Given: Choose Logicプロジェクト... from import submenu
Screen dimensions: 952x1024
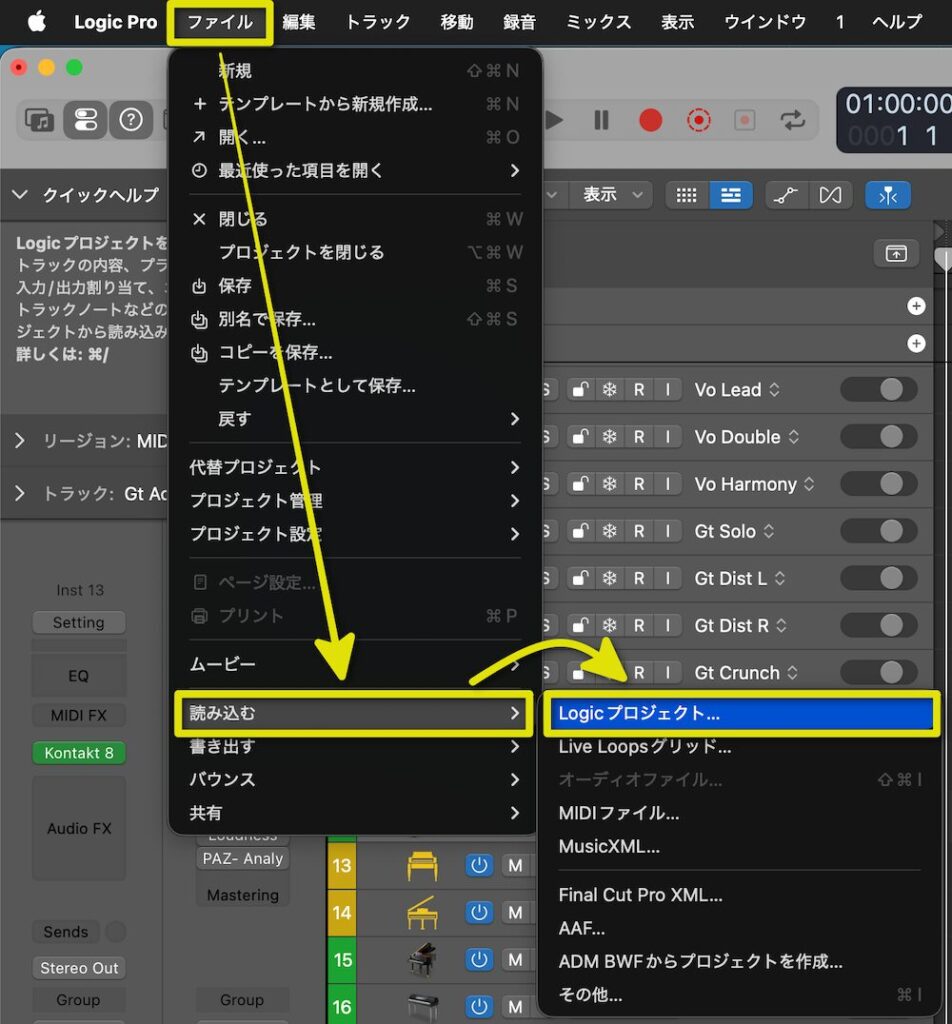Looking at the screenshot, I should click(x=741, y=713).
